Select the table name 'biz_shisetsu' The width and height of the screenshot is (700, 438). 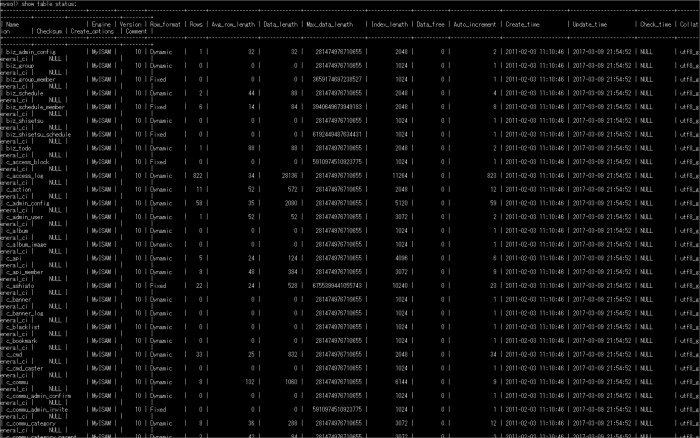pyautogui.click(x=25, y=121)
